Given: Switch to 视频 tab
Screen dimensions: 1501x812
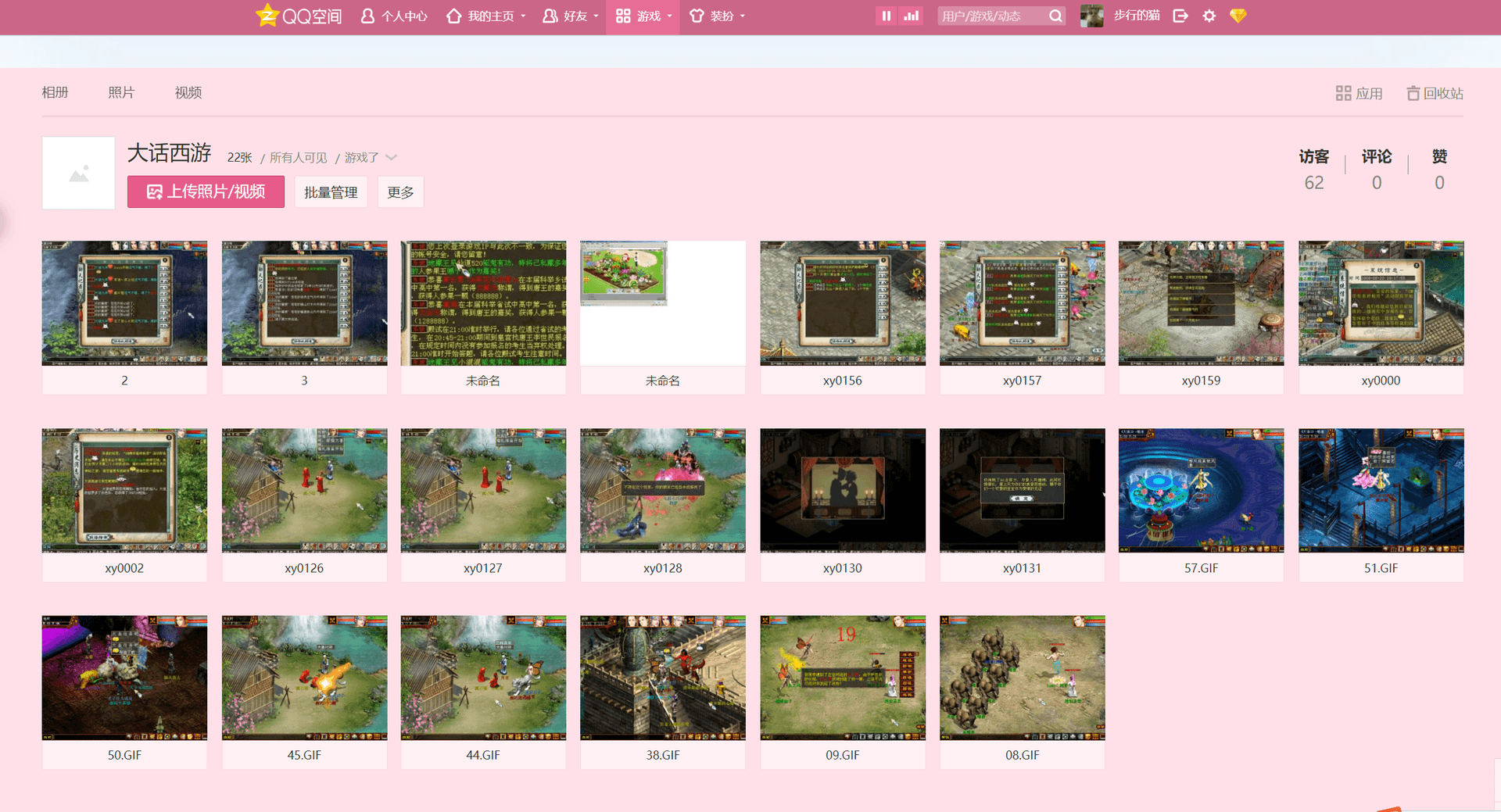Looking at the screenshot, I should [188, 92].
